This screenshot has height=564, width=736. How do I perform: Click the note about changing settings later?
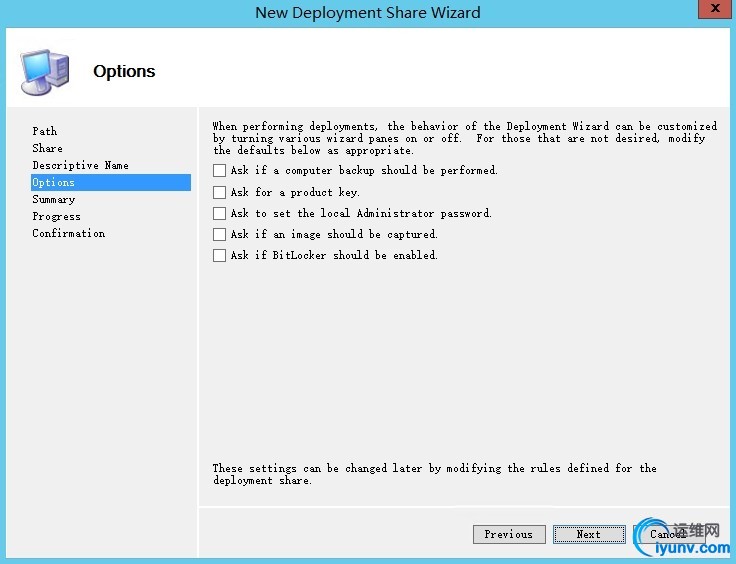pos(434,474)
